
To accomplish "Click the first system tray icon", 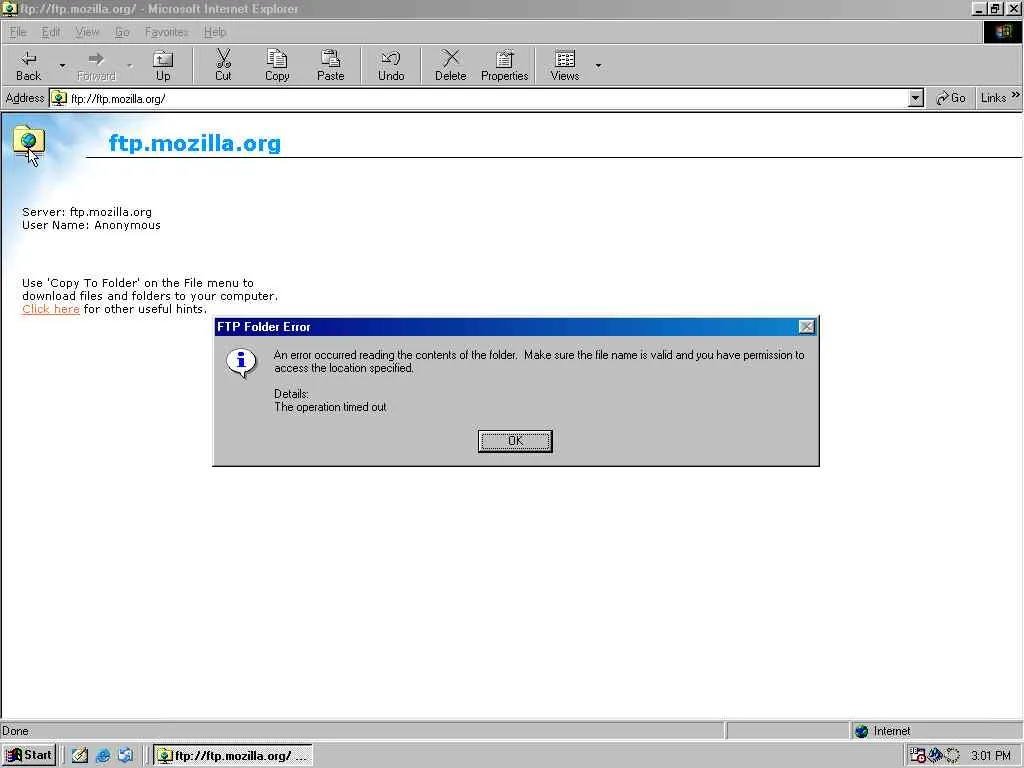I will [x=918, y=756].
